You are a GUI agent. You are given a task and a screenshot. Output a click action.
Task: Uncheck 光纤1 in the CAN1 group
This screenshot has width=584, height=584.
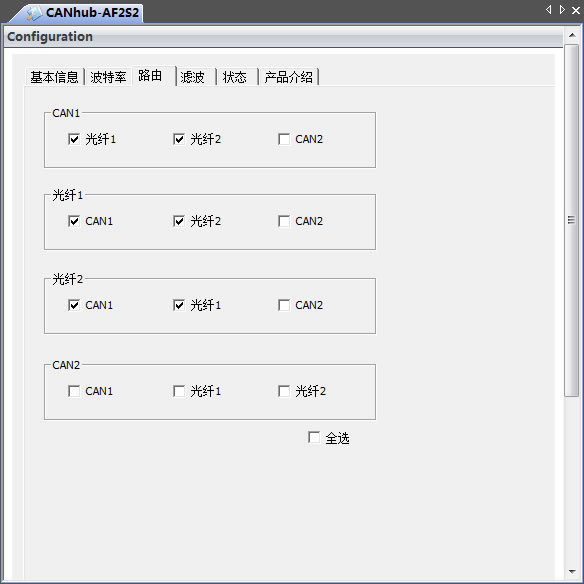coord(74,139)
